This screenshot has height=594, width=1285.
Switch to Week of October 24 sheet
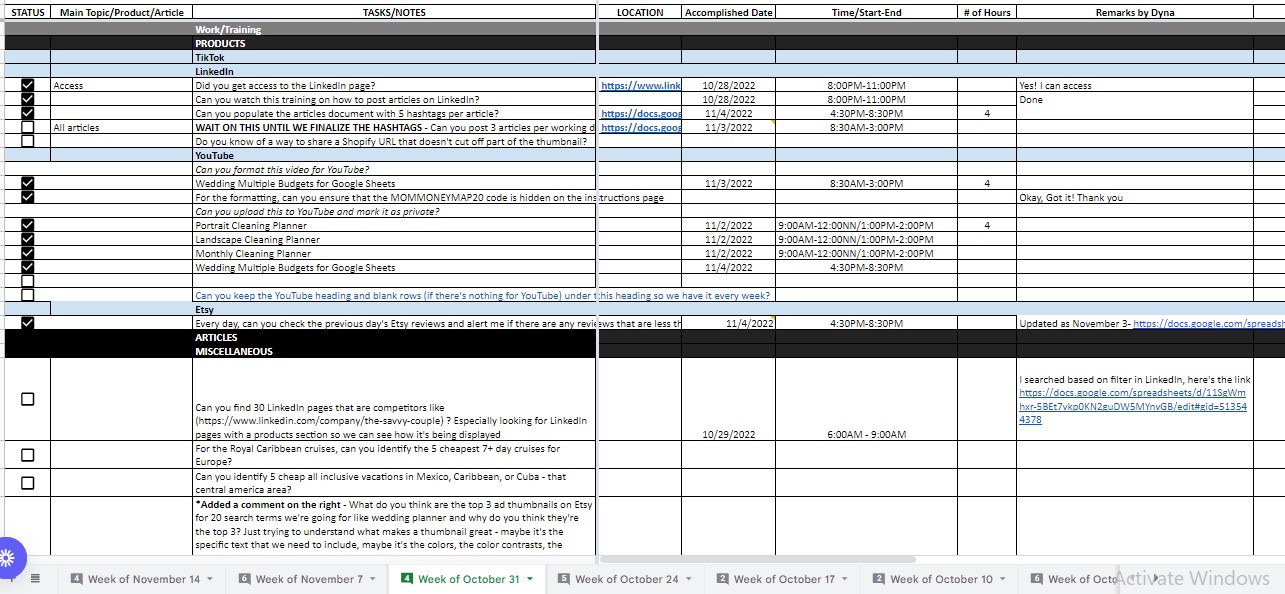[627, 579]
